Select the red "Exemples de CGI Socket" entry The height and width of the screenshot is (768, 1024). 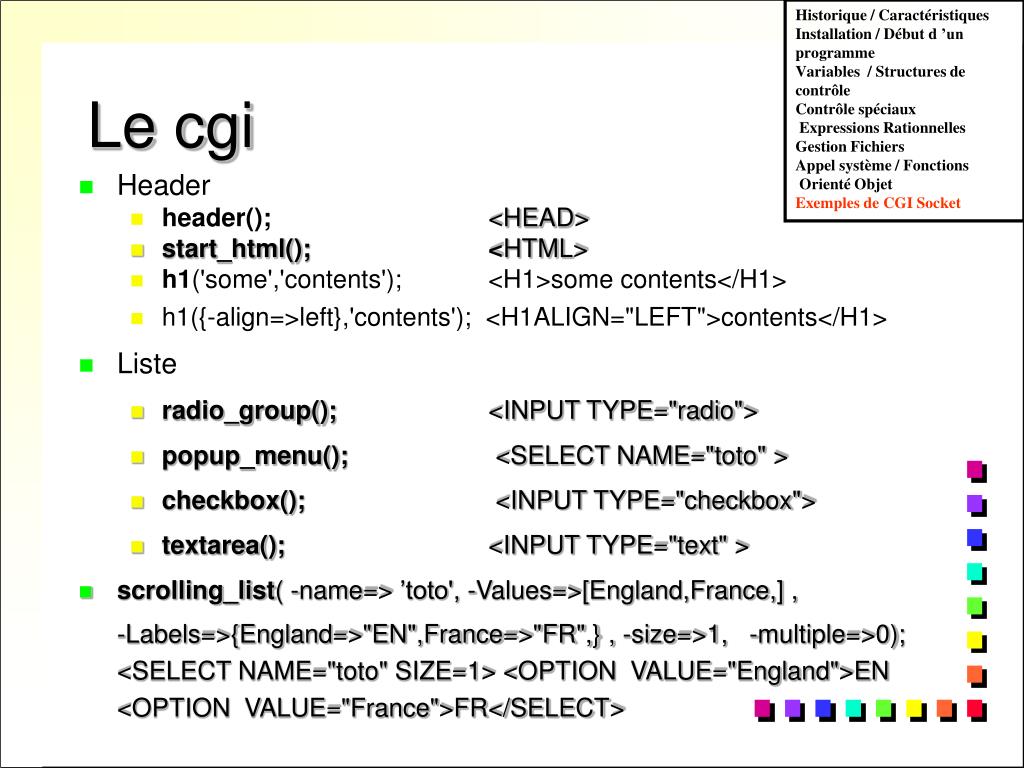[x=878, y=203]
